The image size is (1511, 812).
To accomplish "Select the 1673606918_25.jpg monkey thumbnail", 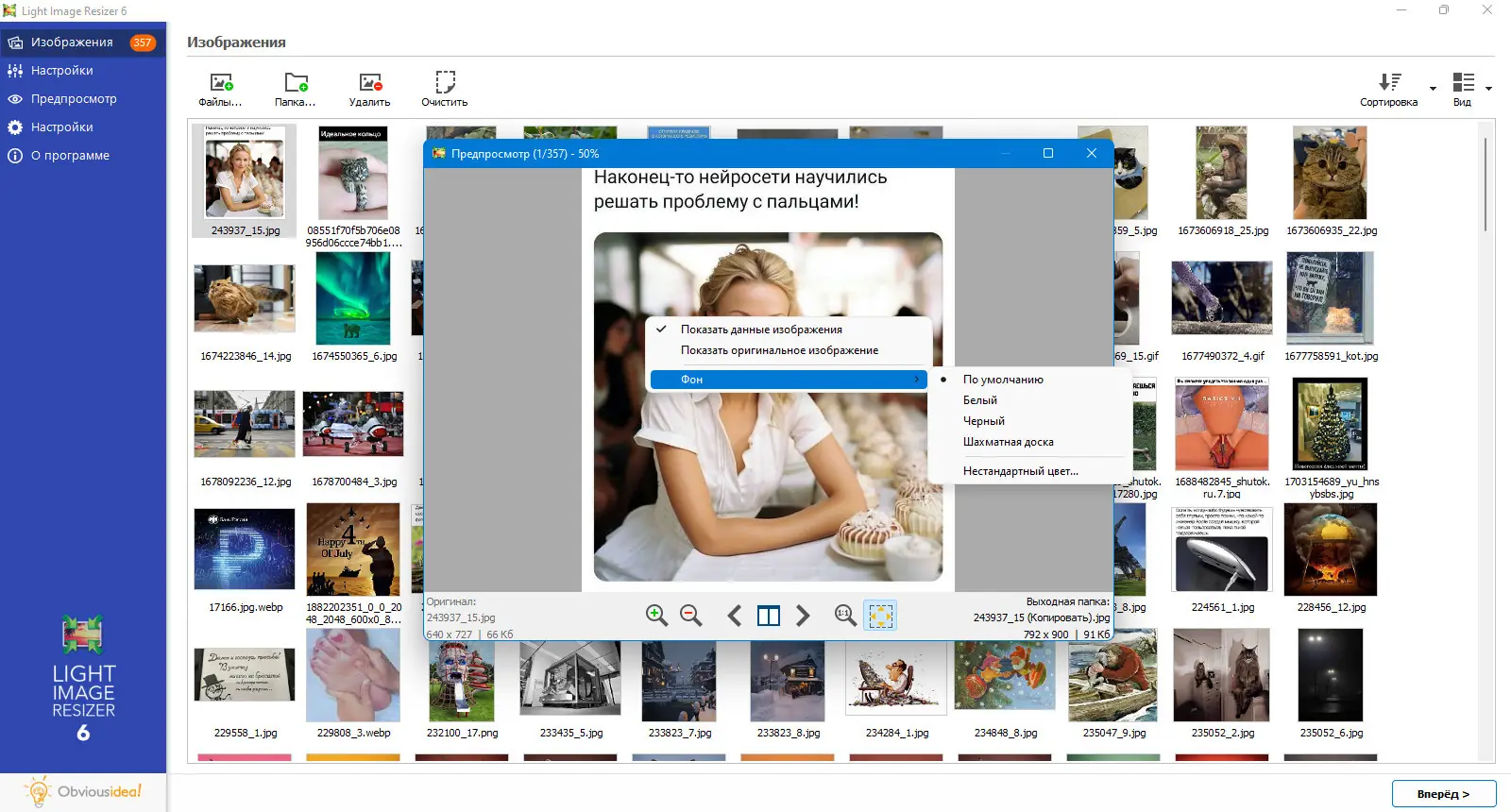I will pos(1222,174).
